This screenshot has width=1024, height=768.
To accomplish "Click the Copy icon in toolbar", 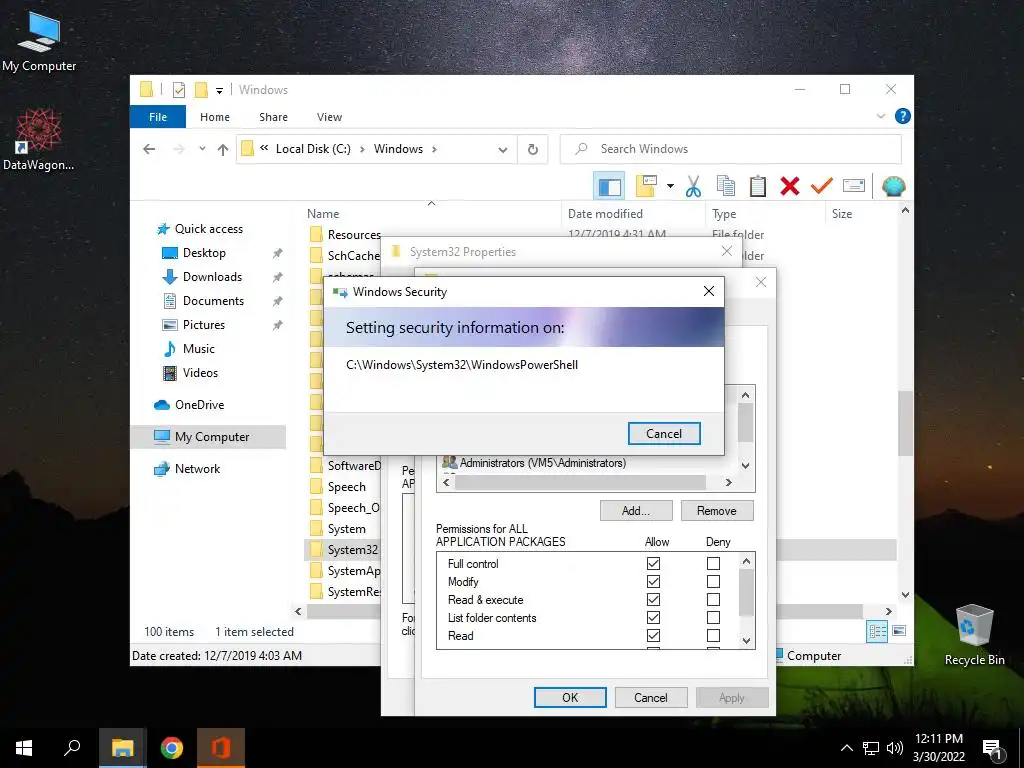I will (x=726, y=187).
